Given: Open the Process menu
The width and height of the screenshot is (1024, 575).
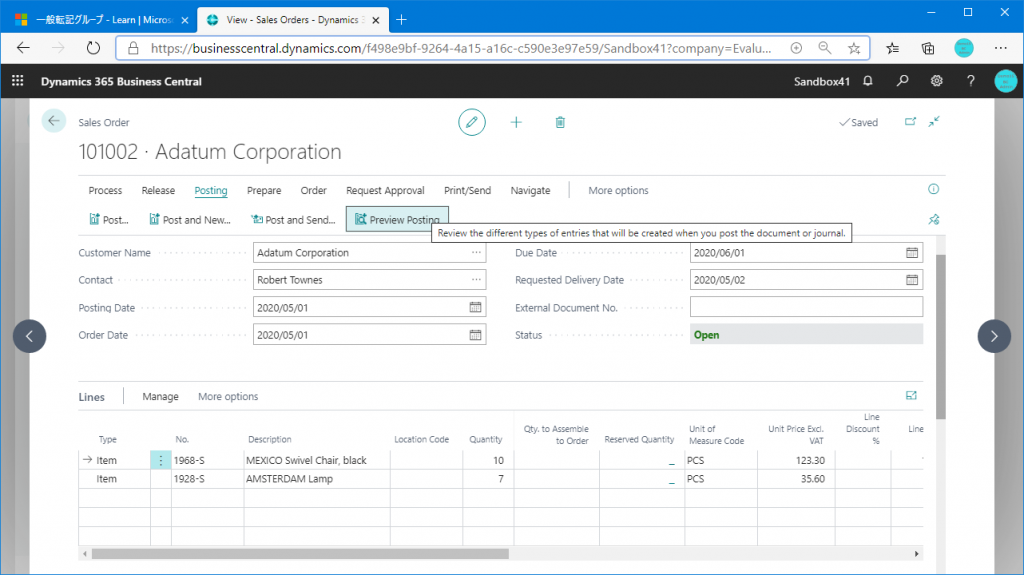Looking at the screenshot, I should 105,190.
